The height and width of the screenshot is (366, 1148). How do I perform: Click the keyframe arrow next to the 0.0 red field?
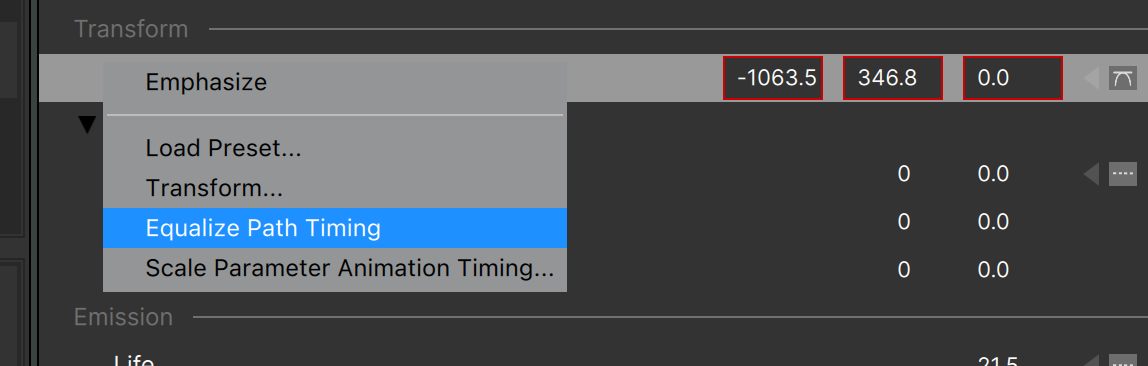[x=1091, y=78]
